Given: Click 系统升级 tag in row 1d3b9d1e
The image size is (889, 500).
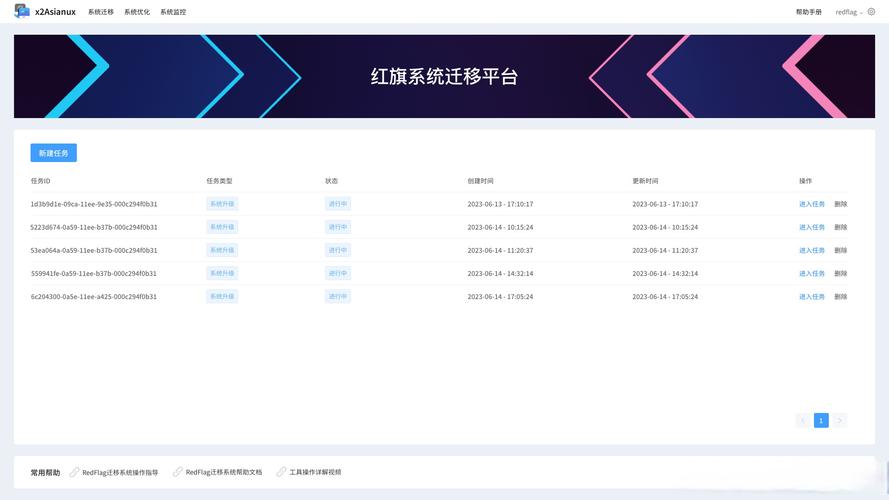Looking at the screenshot, I should (x=222, y=204).
